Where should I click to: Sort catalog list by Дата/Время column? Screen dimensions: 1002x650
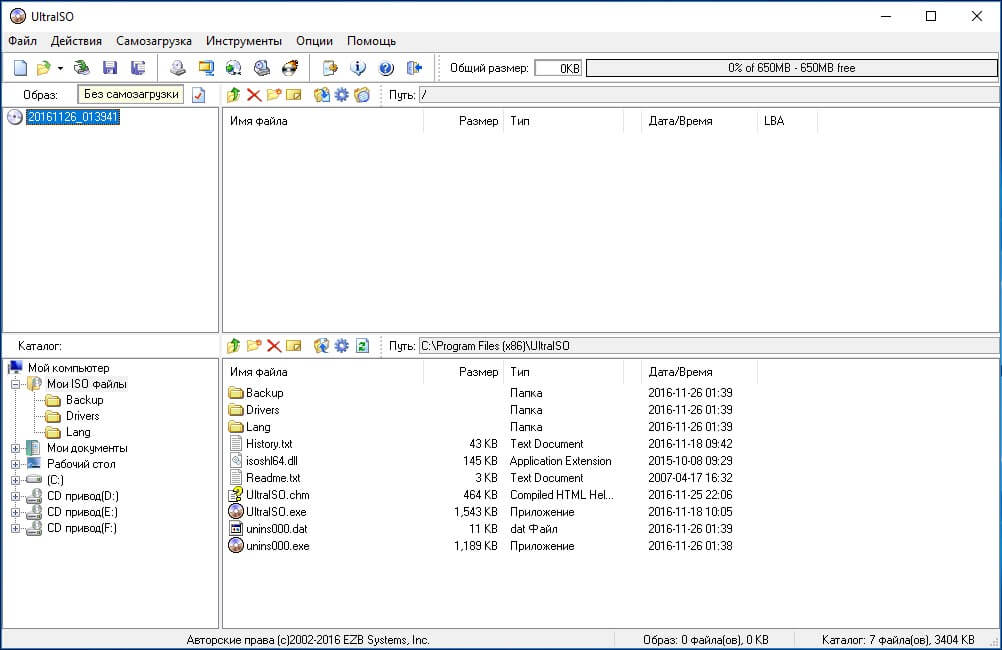coord(700,372)
